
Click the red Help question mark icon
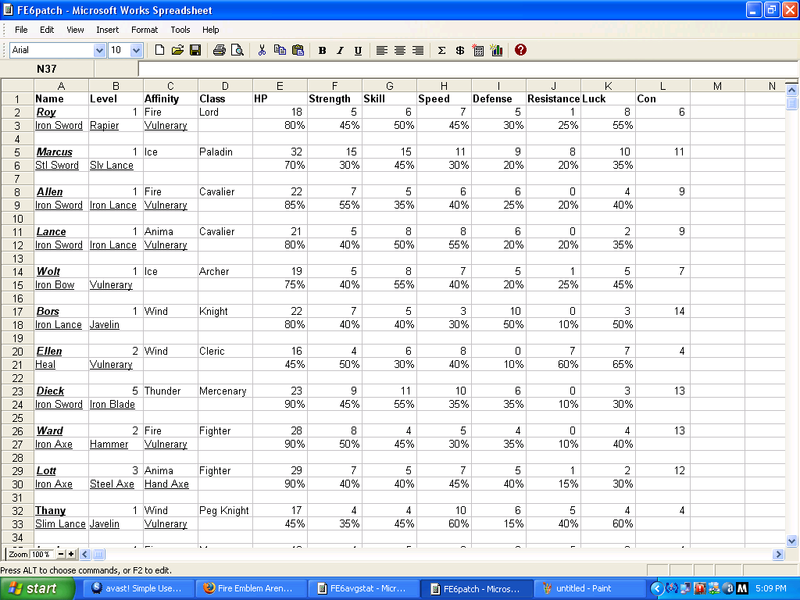(520, 50)
